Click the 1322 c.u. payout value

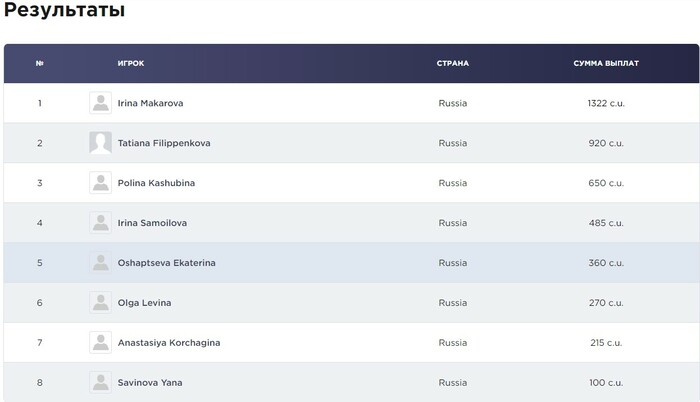606,103
